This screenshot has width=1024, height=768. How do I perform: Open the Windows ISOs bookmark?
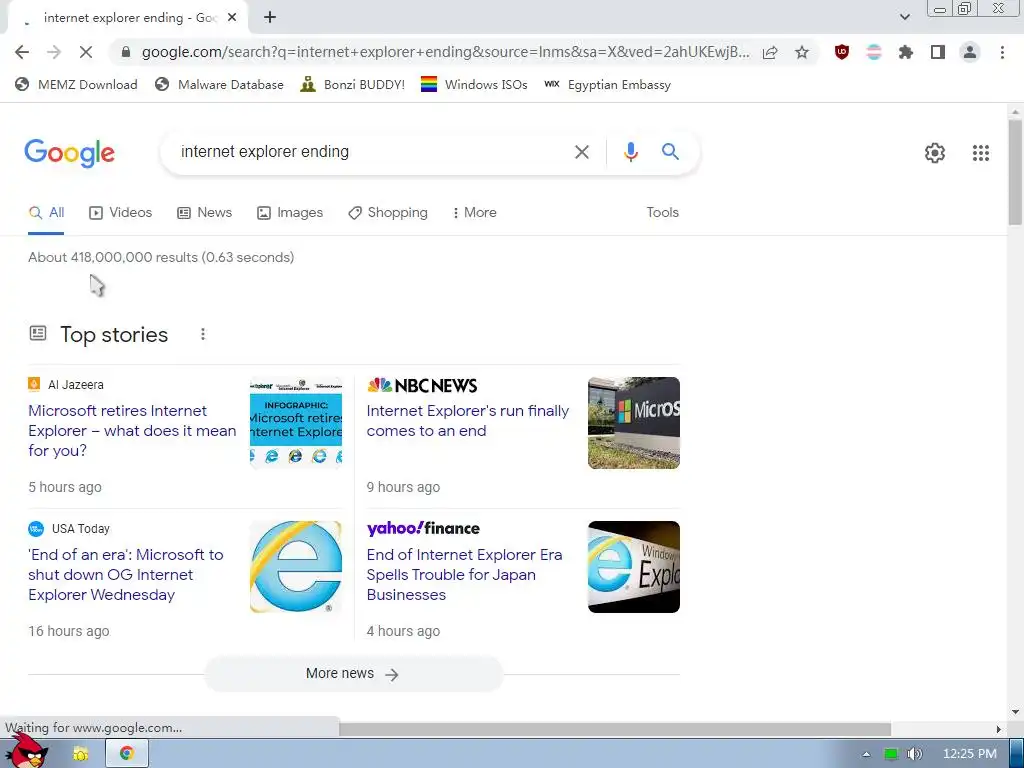tap(474, 84)
